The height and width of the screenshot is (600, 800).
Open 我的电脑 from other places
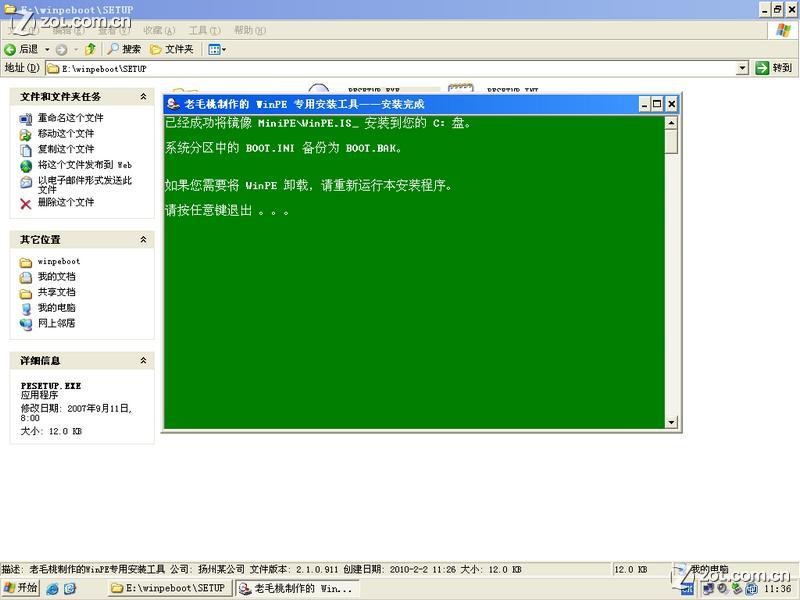(x=56, y=308)
